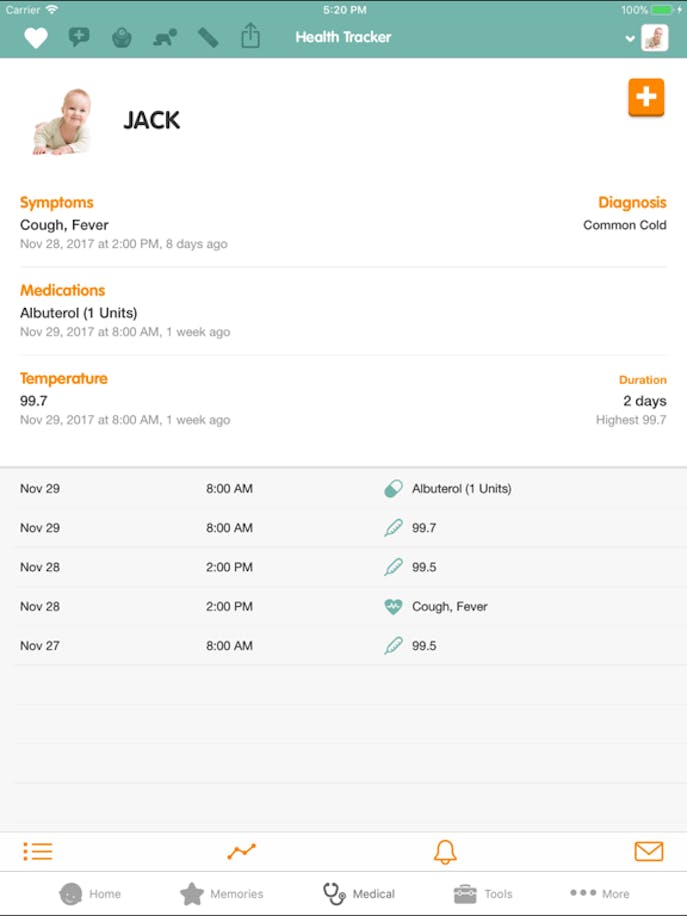
Task: Switch to the list view icon
Action: click(x=38, y=852)
